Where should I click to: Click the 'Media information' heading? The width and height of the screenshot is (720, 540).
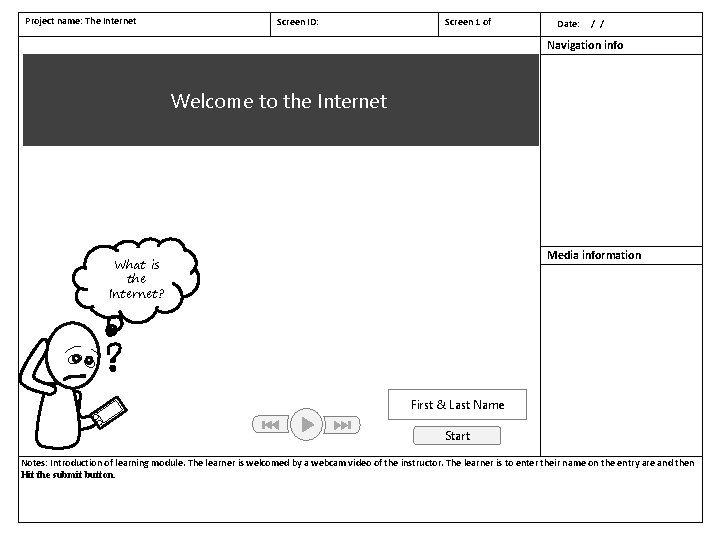click(594, 255)
